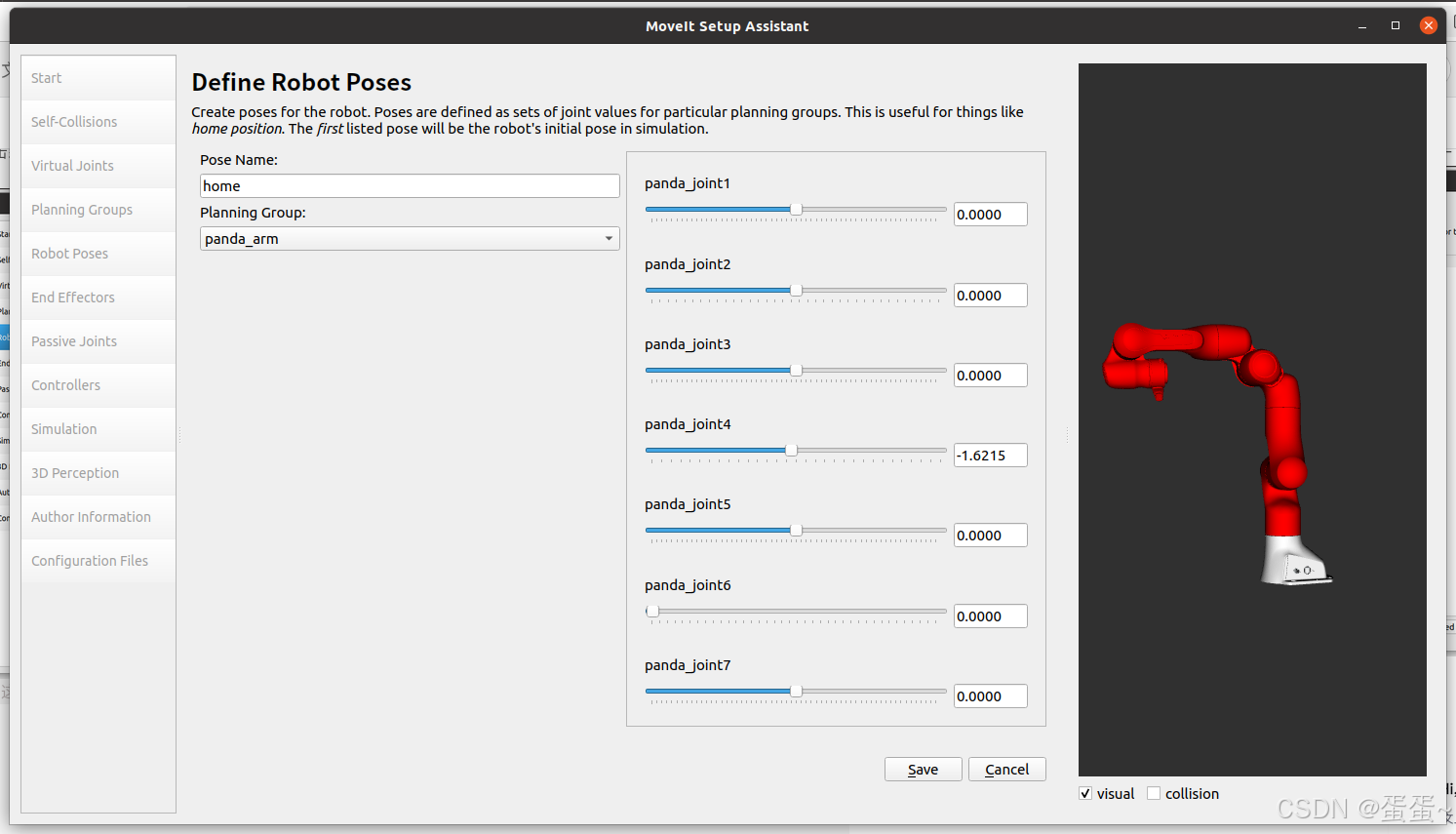Adjust the panda_joint1 slider handle
The width and height of the screenshot is (1456, 834).
click(797, 210)
